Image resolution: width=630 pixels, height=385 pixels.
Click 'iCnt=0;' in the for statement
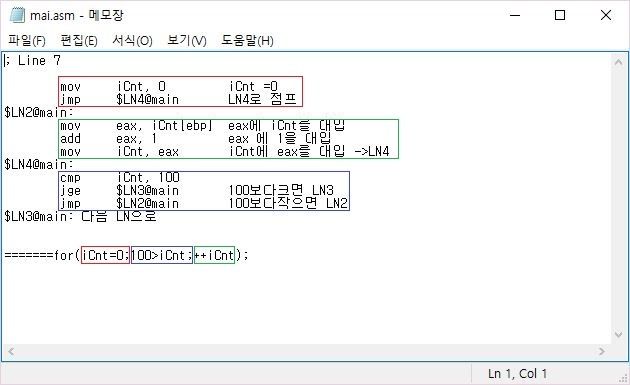point(105,255)
